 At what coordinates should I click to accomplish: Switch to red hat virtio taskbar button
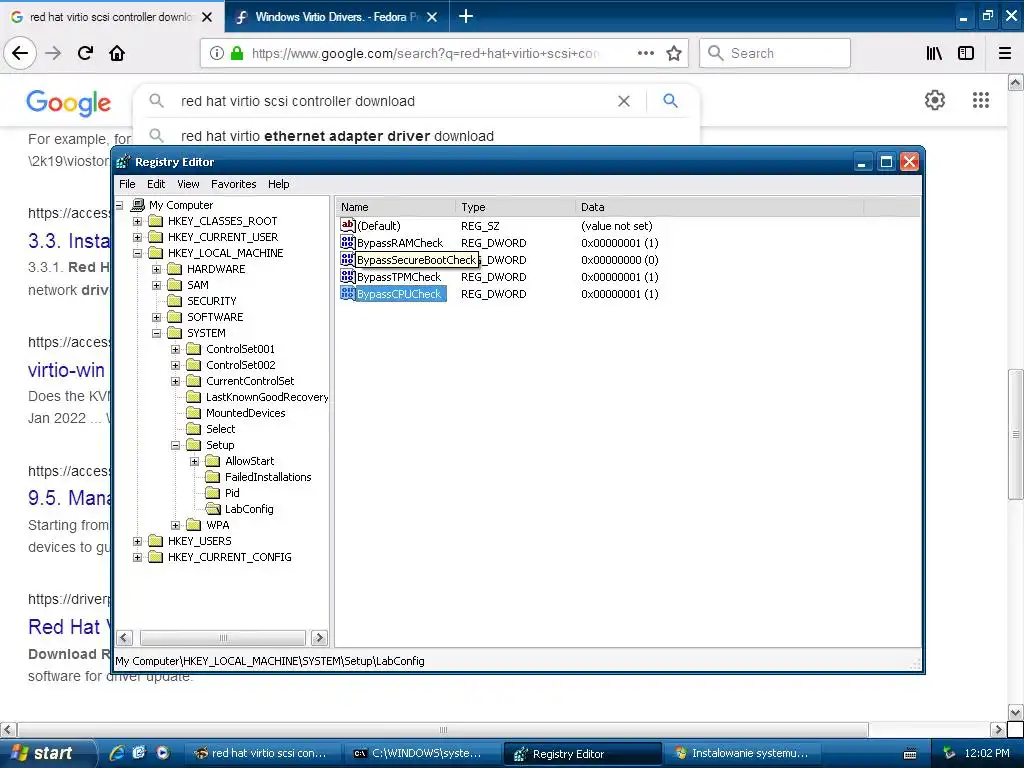click(x=263, y=754)
